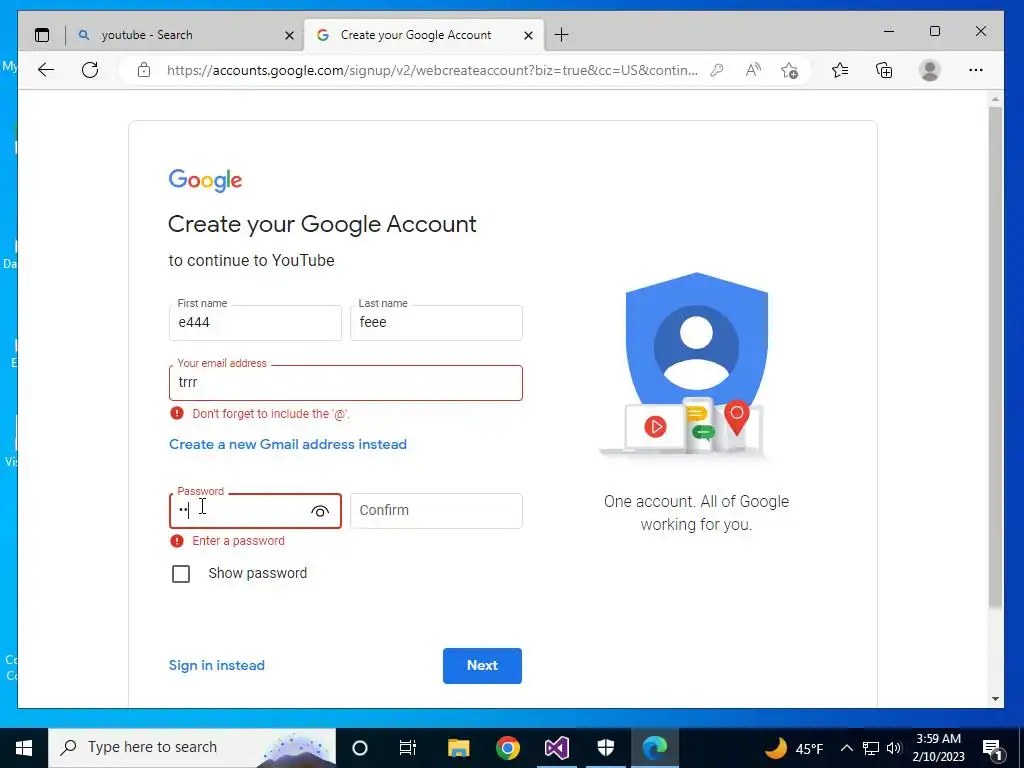Click the page vertical scrollbar
The width and height of the screenshot is (1024, 768).
995,357
